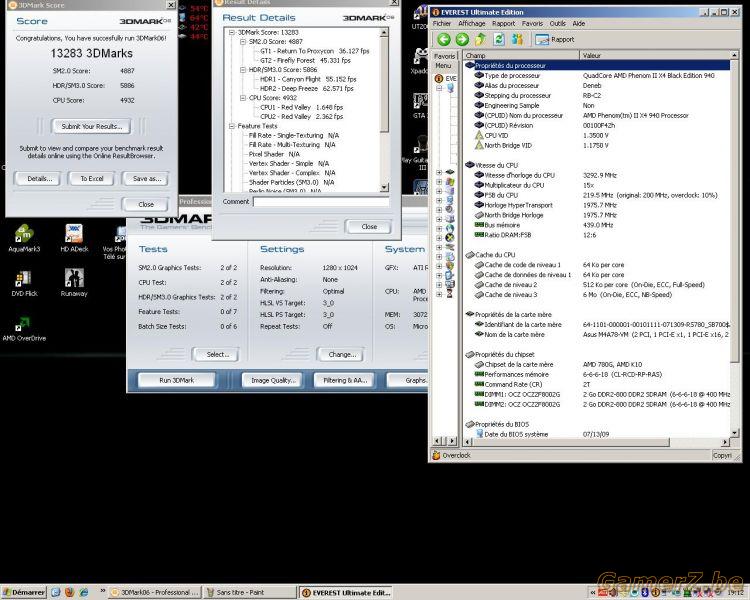Click Close in the Result Details window
The height and width of the screenshot is (600, 750).
click(368, 226)
